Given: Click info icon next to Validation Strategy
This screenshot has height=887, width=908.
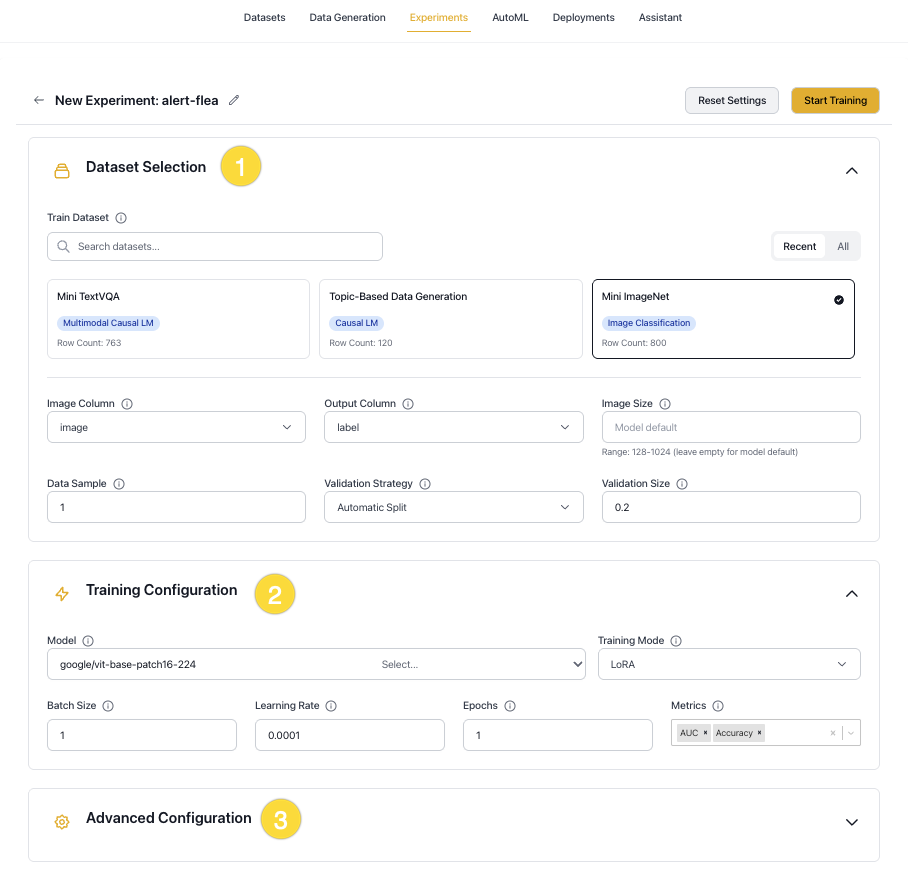Looking at the screenshot, I should [424, 484].
